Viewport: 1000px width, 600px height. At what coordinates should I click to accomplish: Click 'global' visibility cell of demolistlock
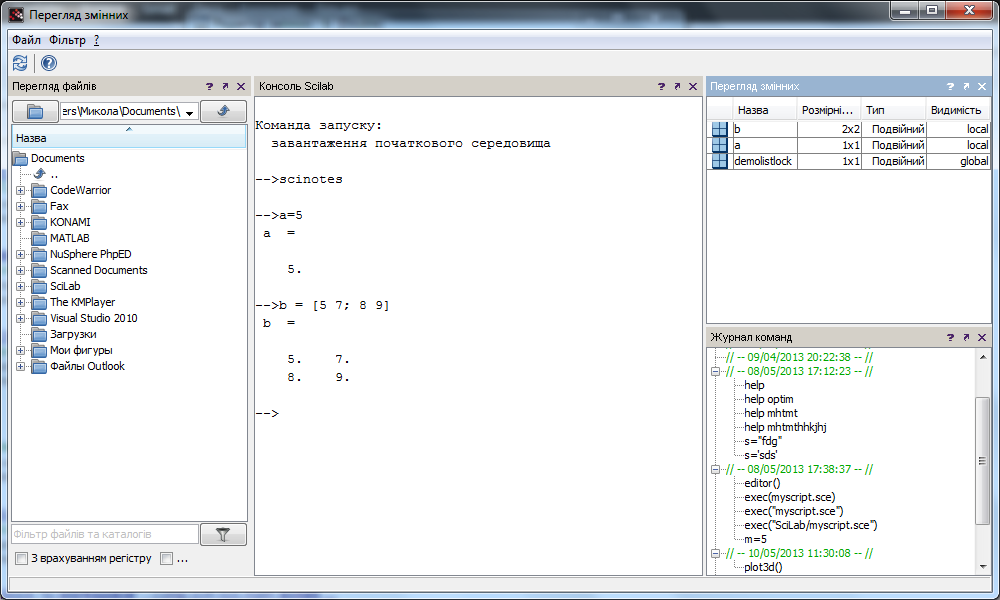pyautogui.click(x=958, y=161)
